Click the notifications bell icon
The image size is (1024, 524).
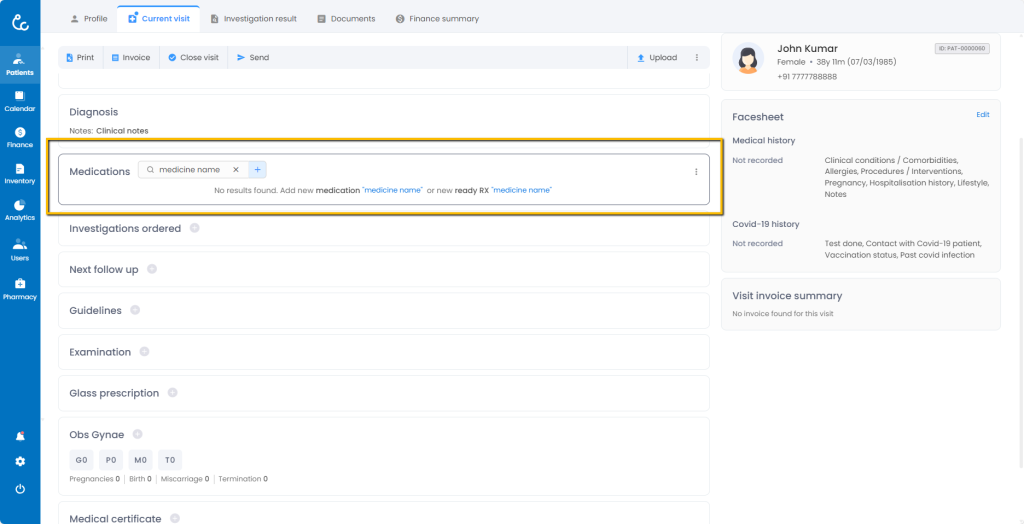pyautogui.click(x=20, y=436)
